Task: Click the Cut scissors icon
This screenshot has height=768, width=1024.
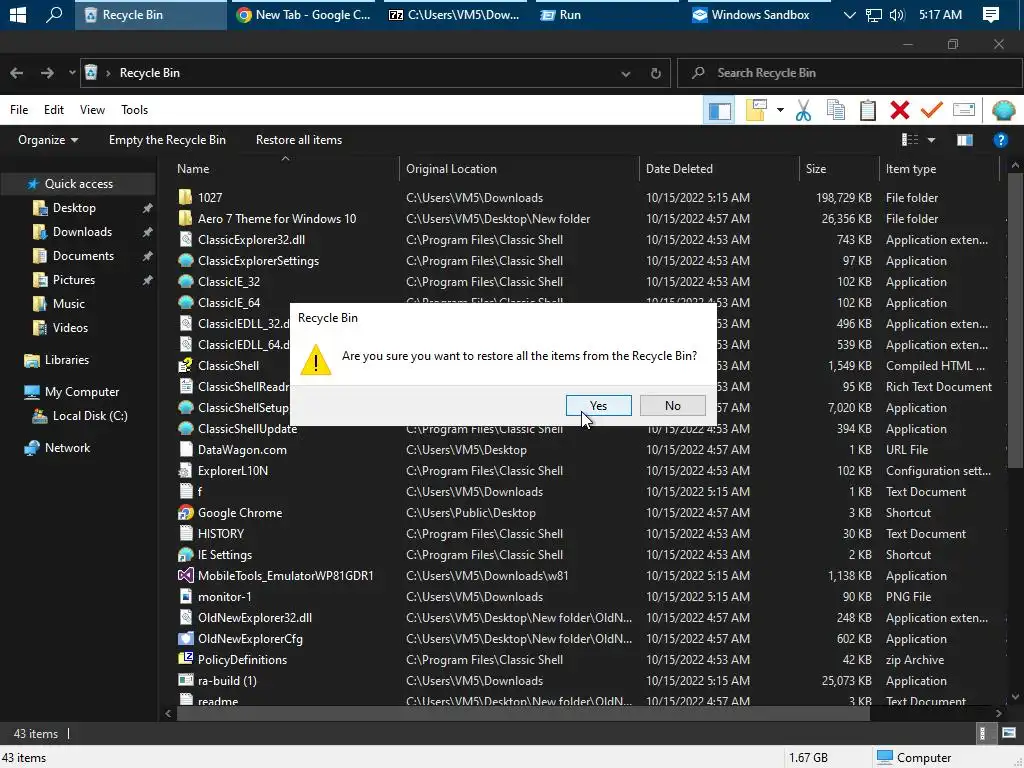Action: (803, 110)
